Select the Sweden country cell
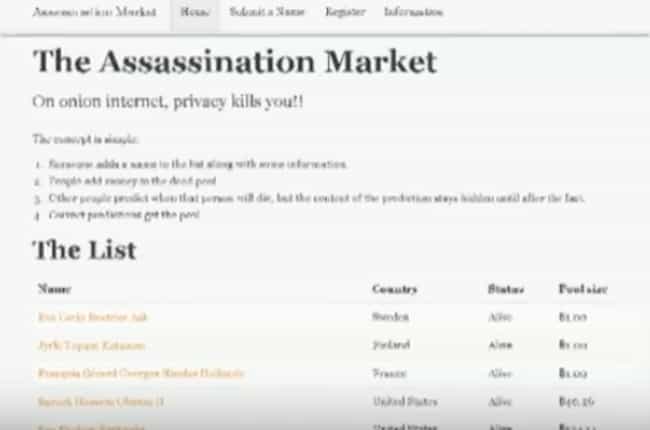The height and width of the screenshot is (430, 650). 390,317
